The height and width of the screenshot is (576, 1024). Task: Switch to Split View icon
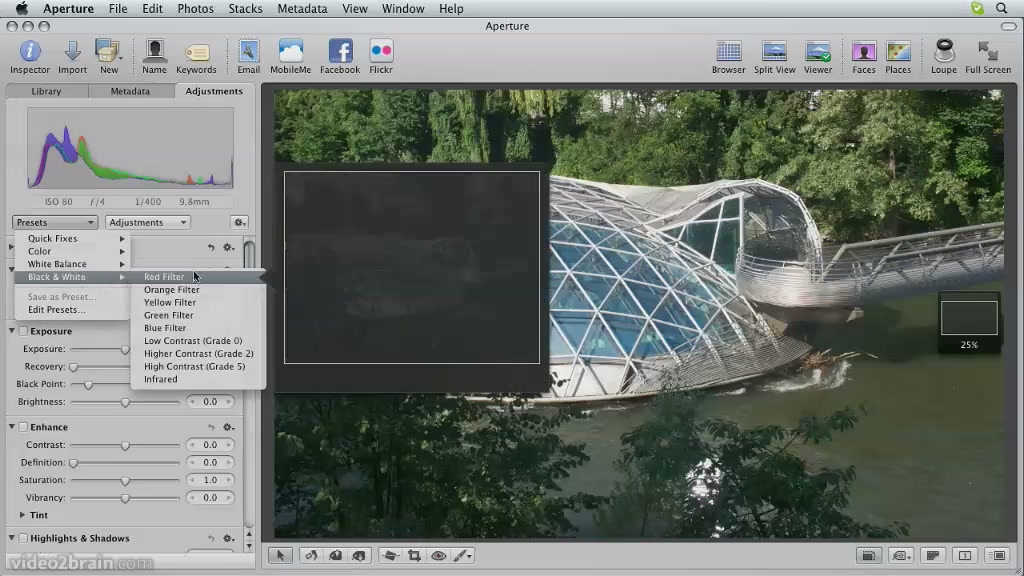[775, 52]
